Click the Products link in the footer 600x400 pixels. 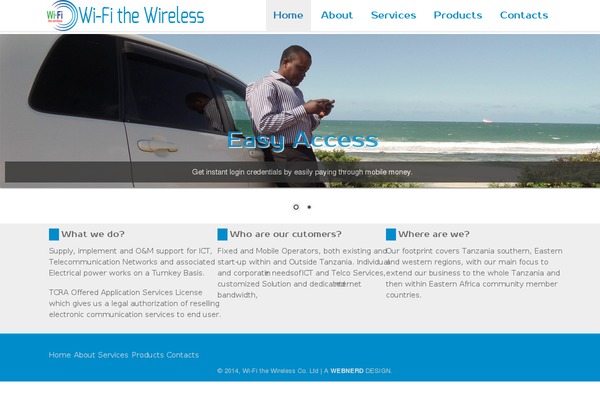pos(148,355)
